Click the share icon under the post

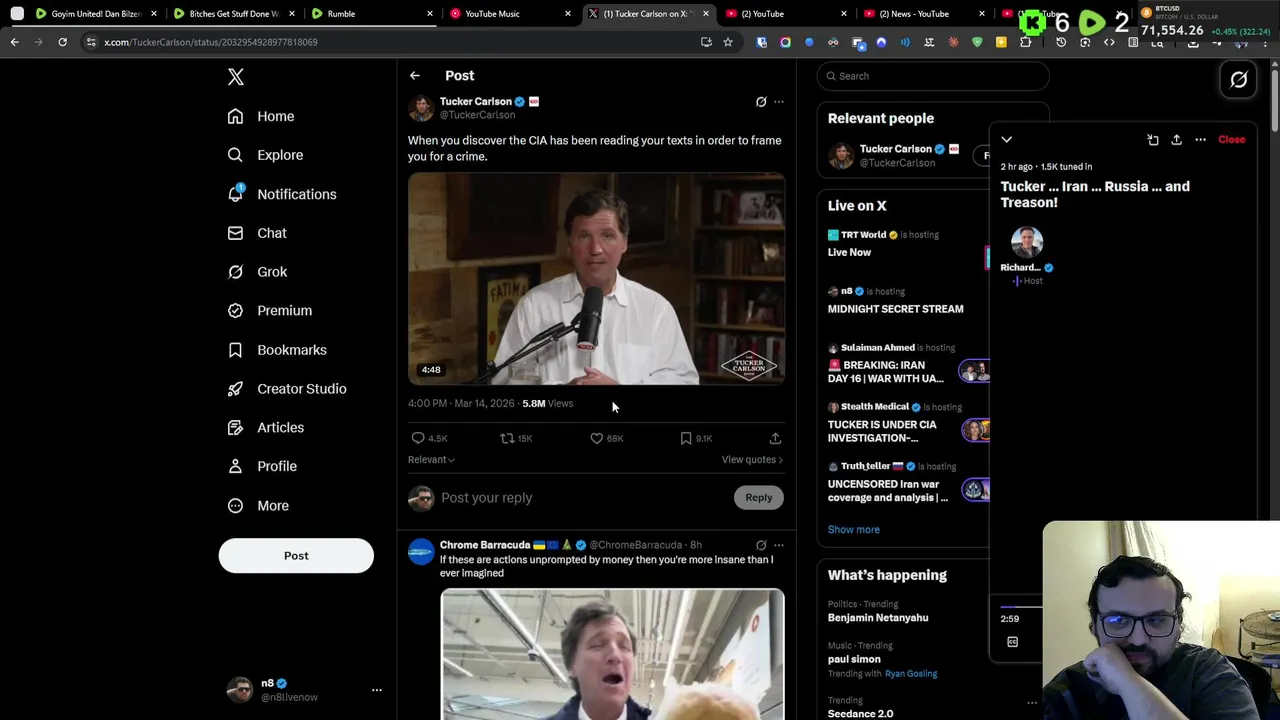775,438
